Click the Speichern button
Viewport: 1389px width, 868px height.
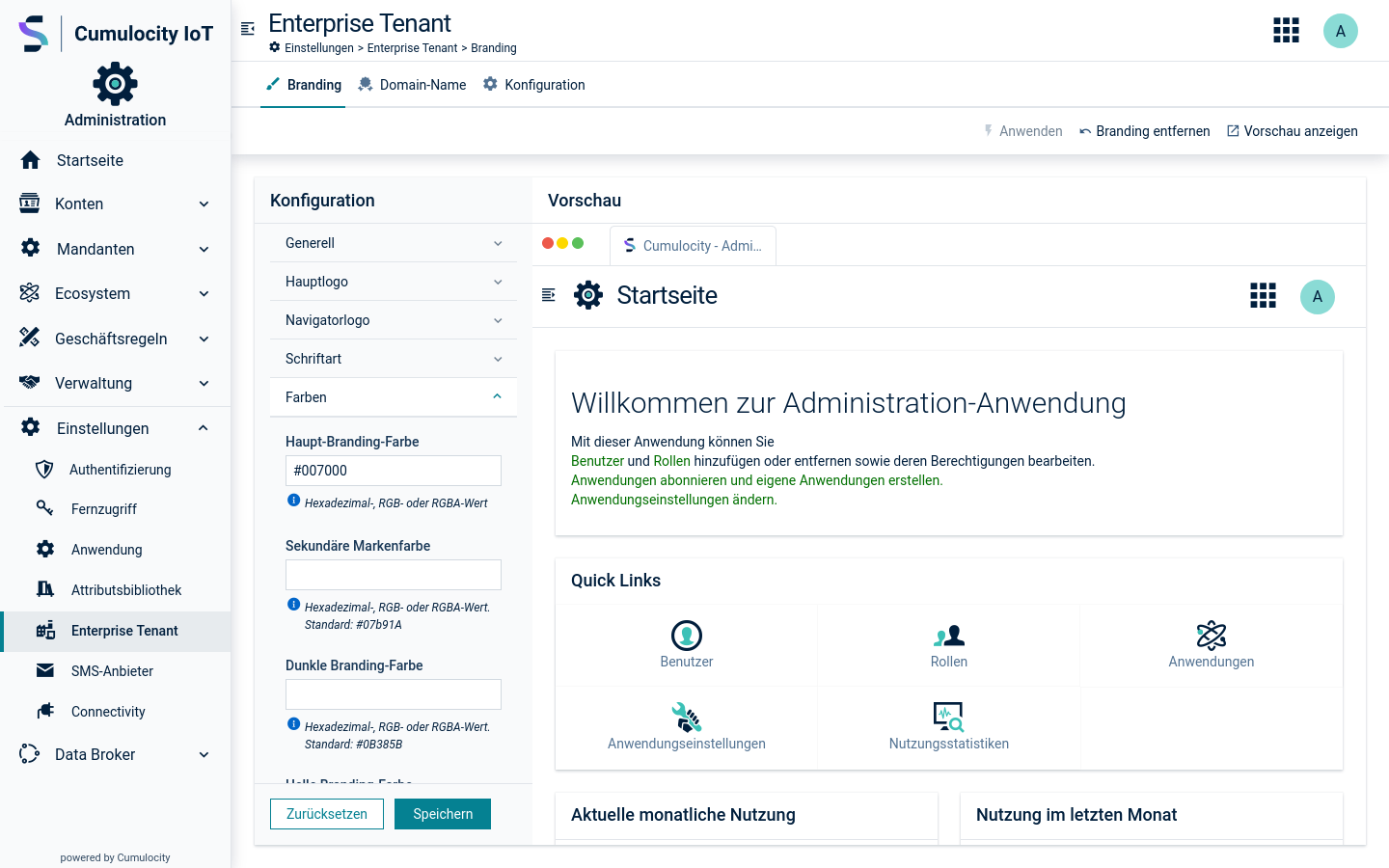443,814
